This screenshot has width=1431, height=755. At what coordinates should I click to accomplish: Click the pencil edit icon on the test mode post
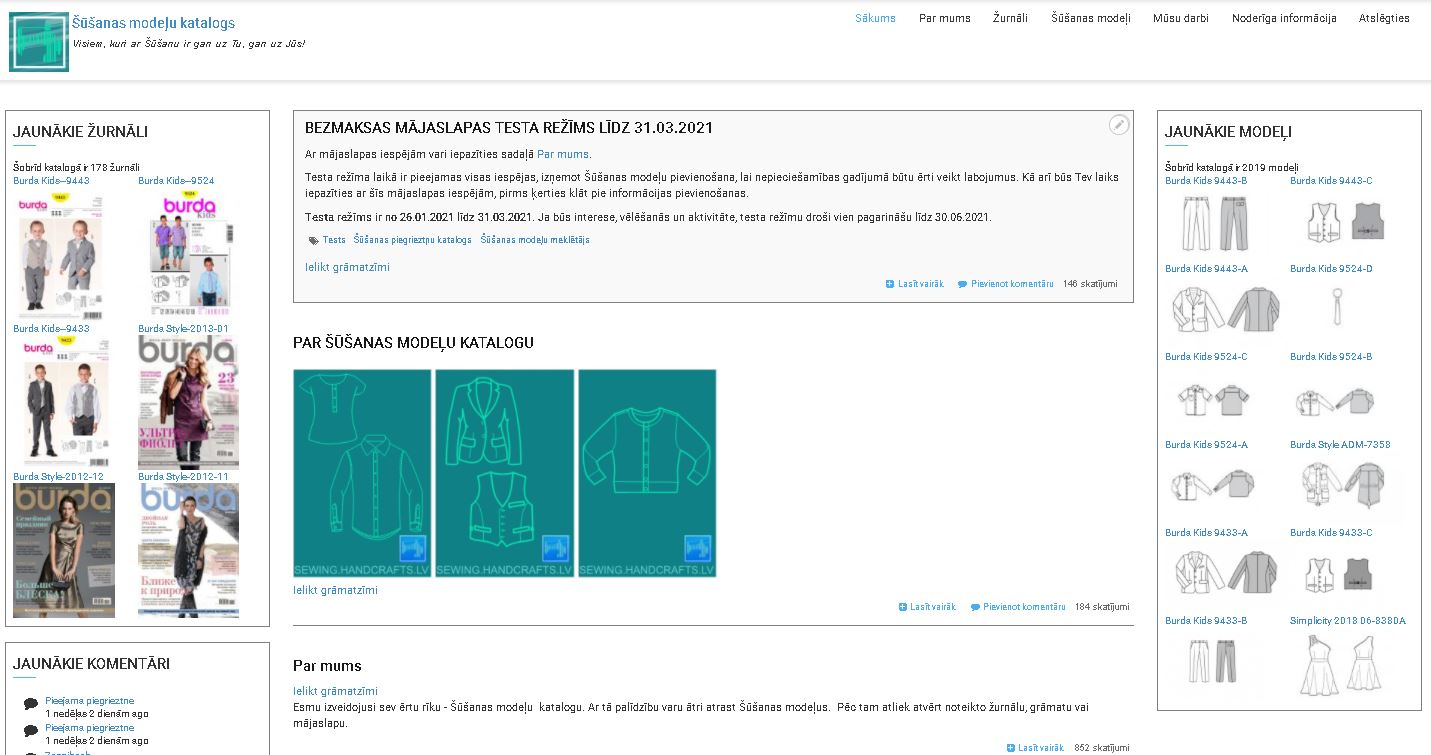click(x=1119, y=125)
